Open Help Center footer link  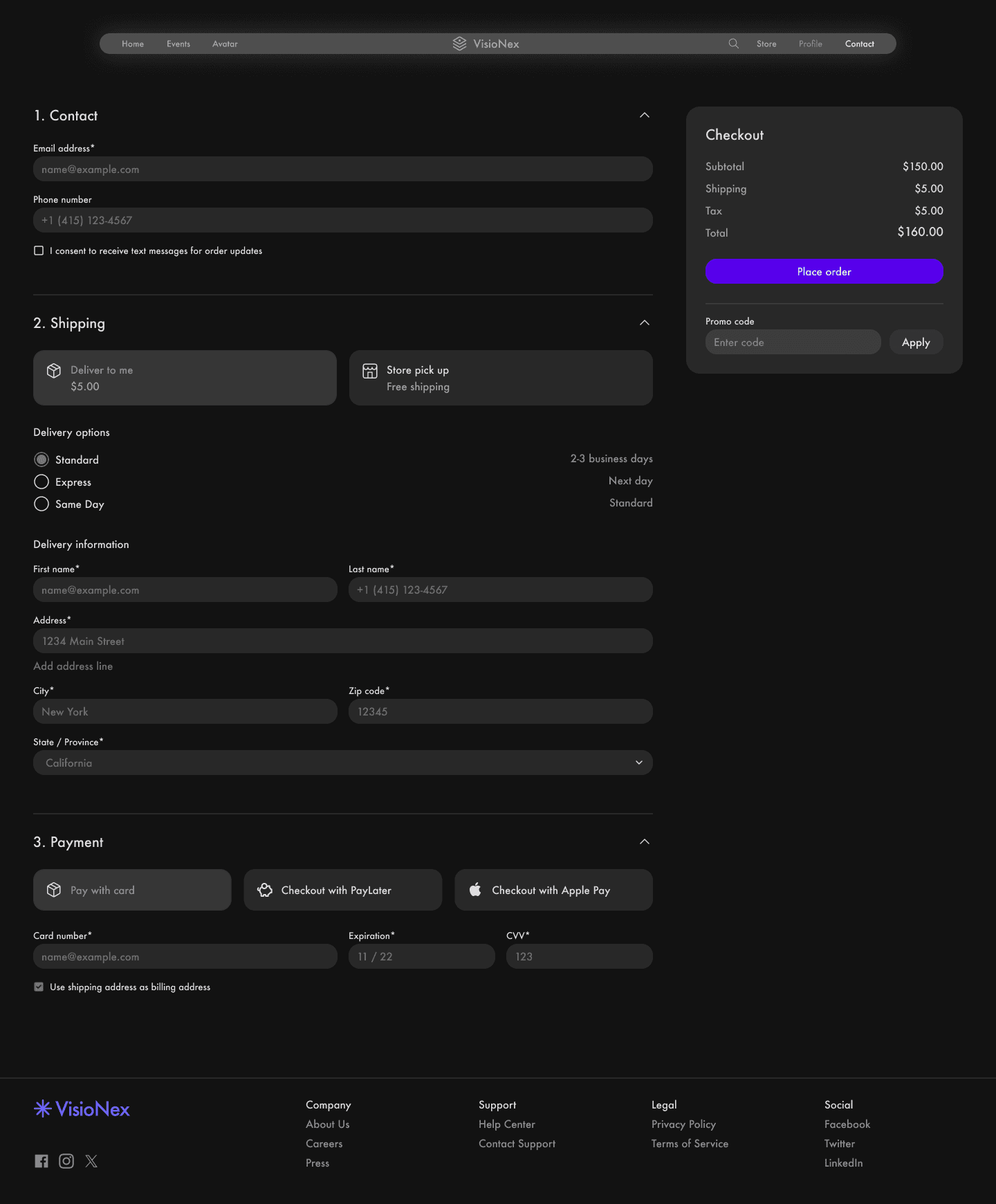tap(507, 1124)
